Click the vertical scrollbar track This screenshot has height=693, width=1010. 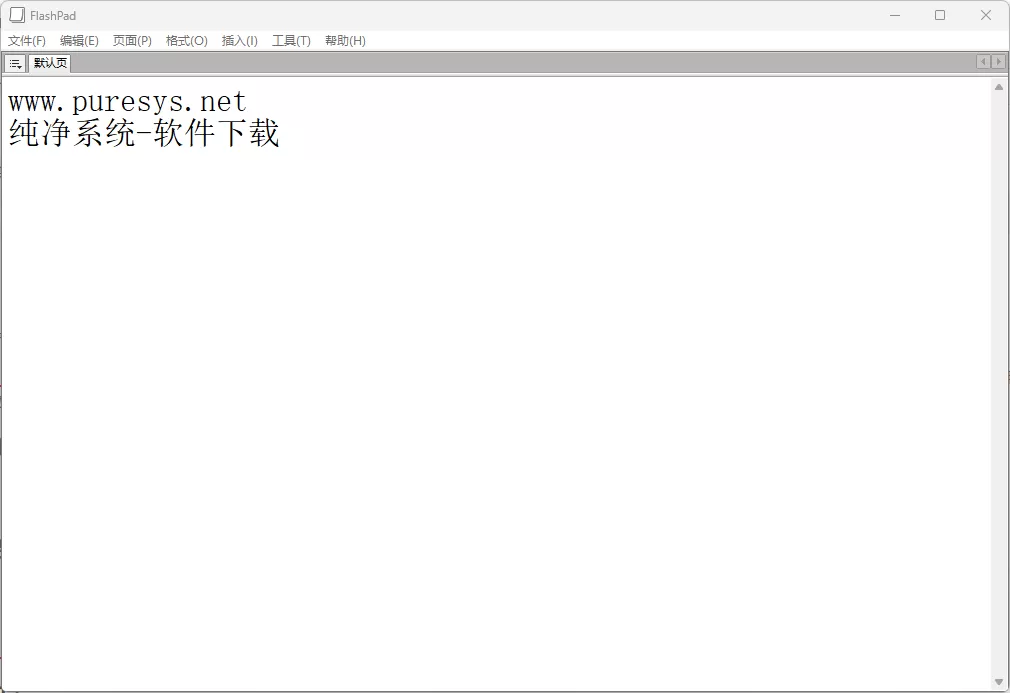click(1000, 400)
